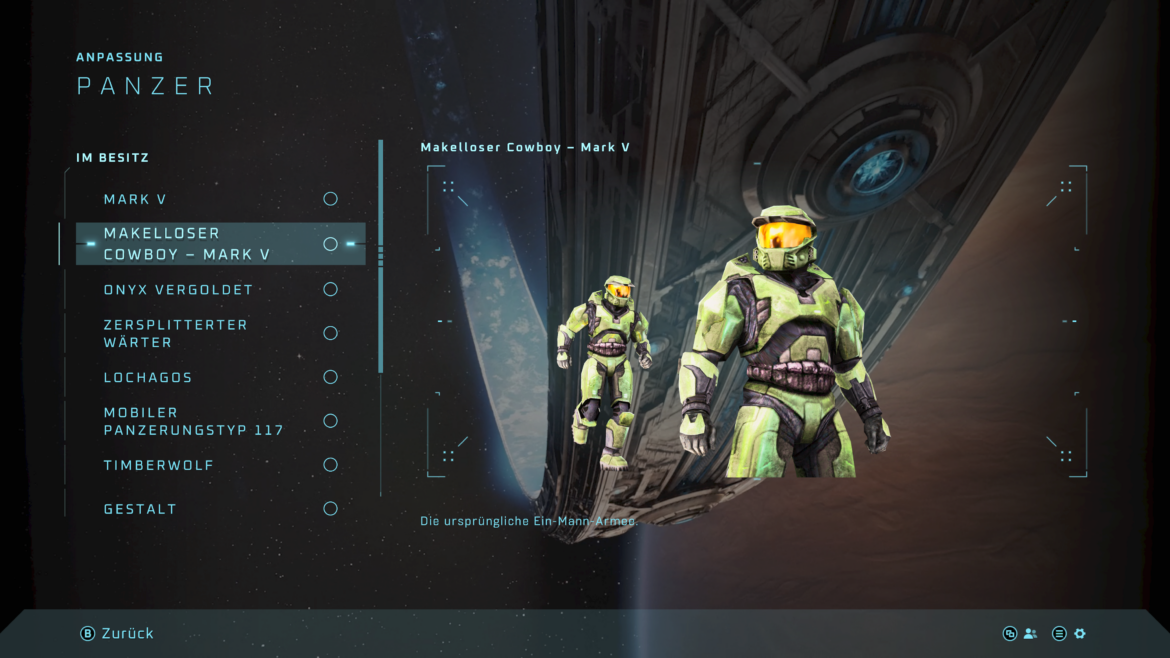Click the preview title "Makelloser Cowboy – Mark V"
Image resolution: width=1170 pixels, height=658 pixels.
point(525,147)
